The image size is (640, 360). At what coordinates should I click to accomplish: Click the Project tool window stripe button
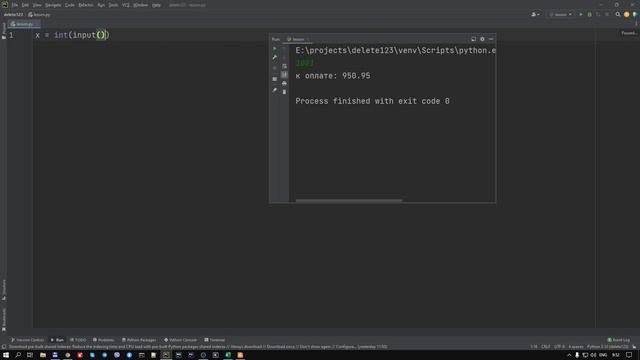click(x=4, y=31)
